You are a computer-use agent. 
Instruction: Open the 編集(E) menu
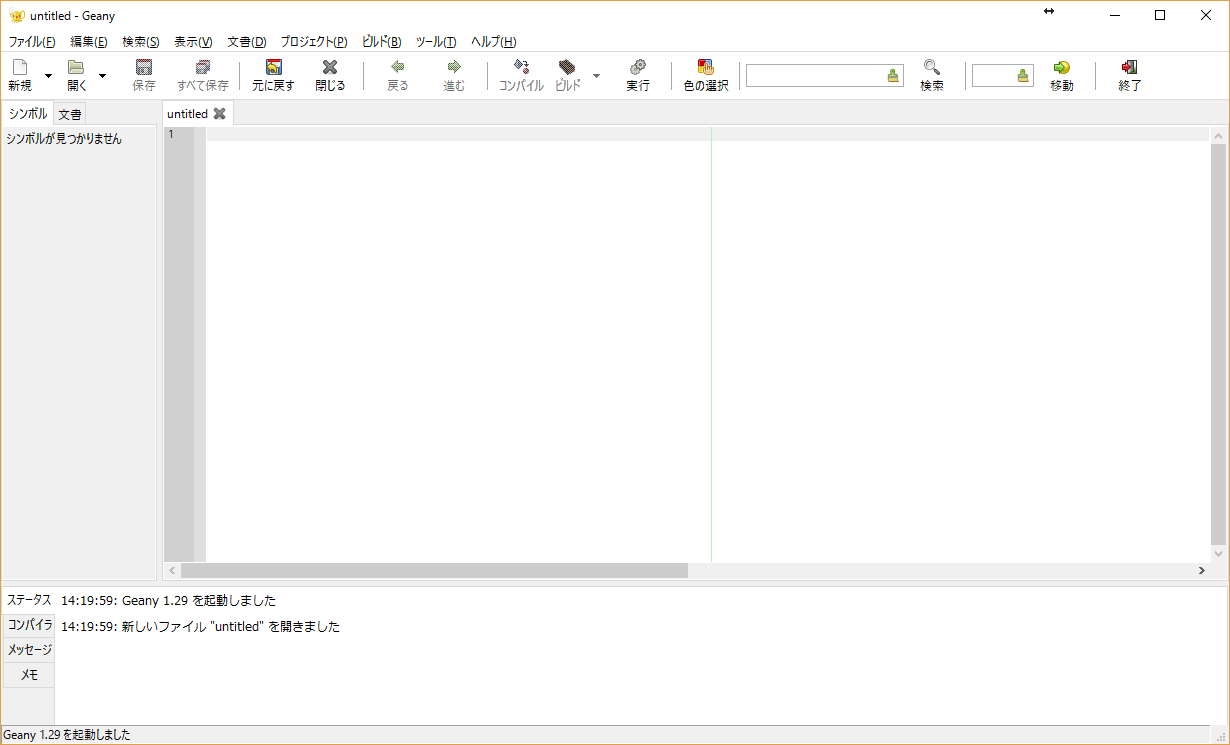(x=89, y=42)
